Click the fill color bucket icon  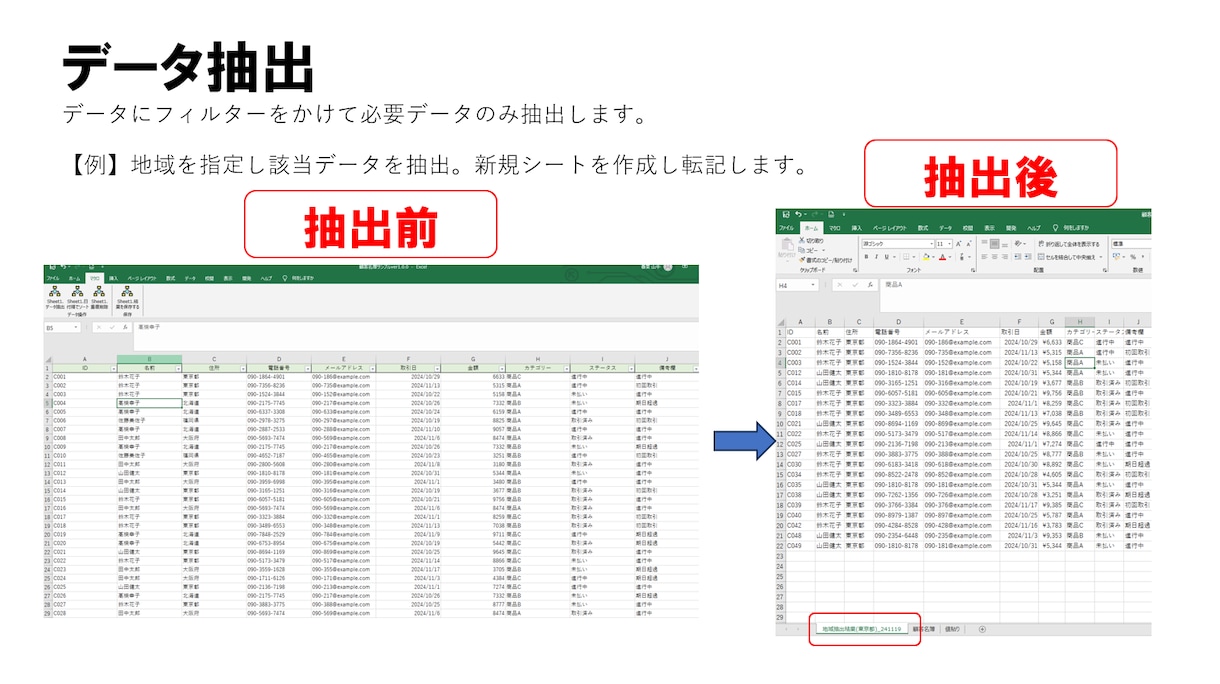[926, 257]
